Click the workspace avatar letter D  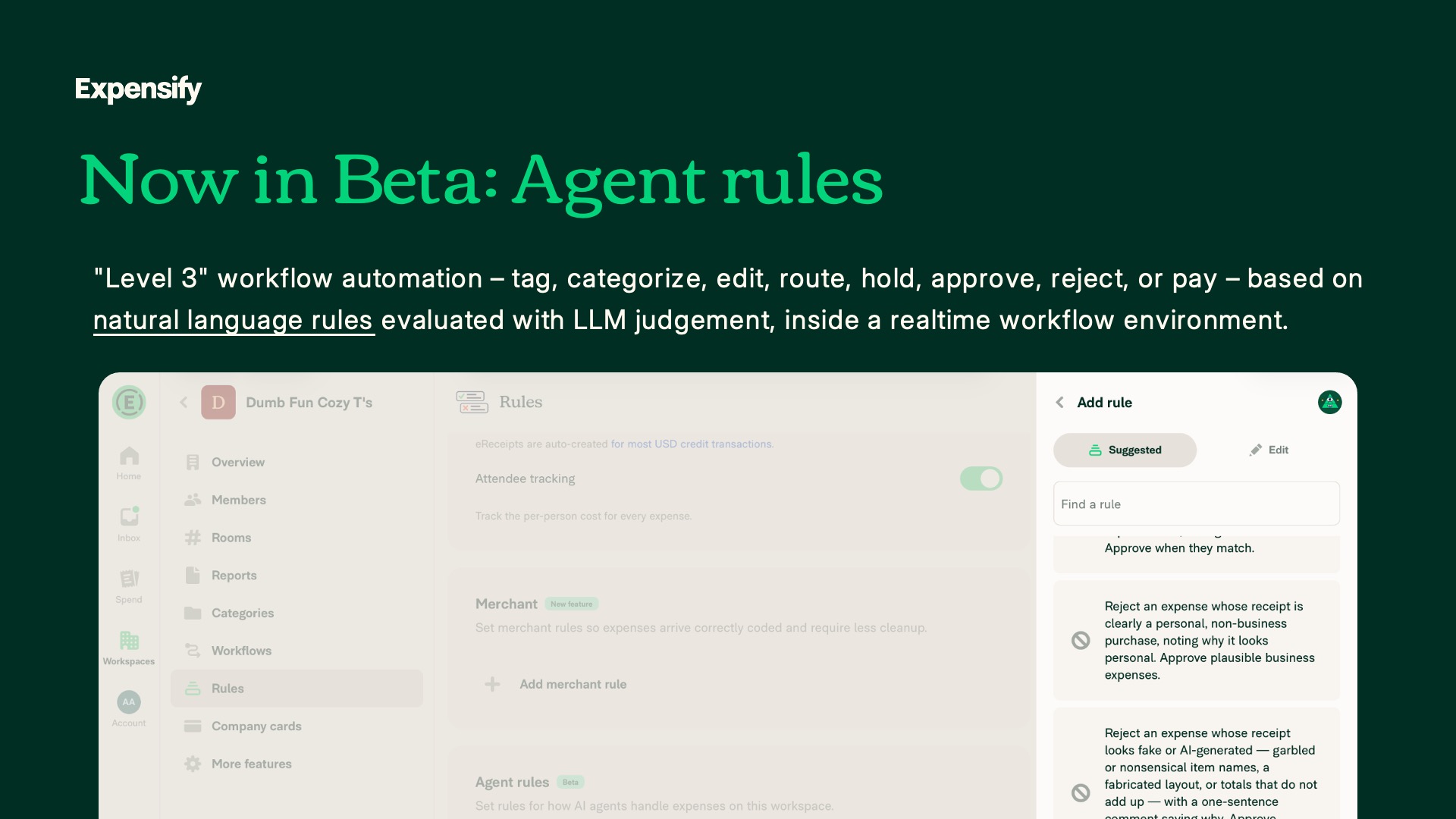tap(218, 403)
